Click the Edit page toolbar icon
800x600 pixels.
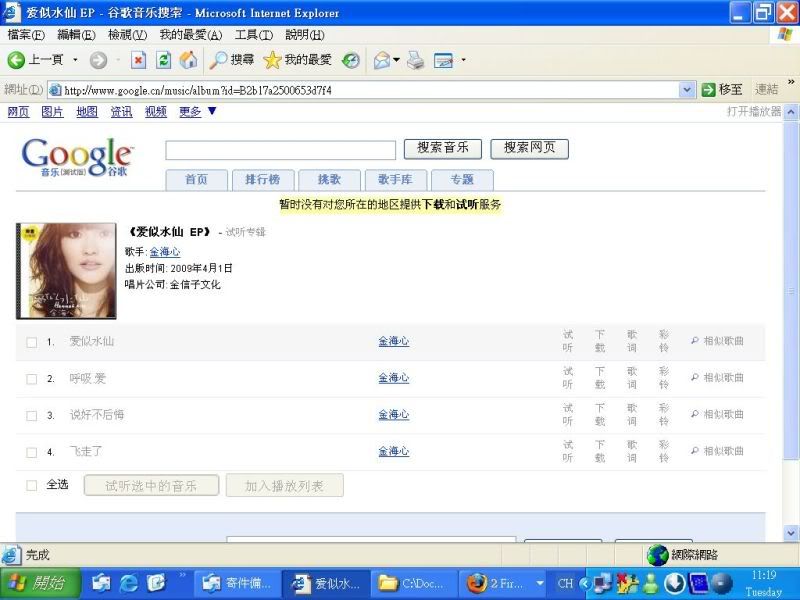tap(443, 60)
